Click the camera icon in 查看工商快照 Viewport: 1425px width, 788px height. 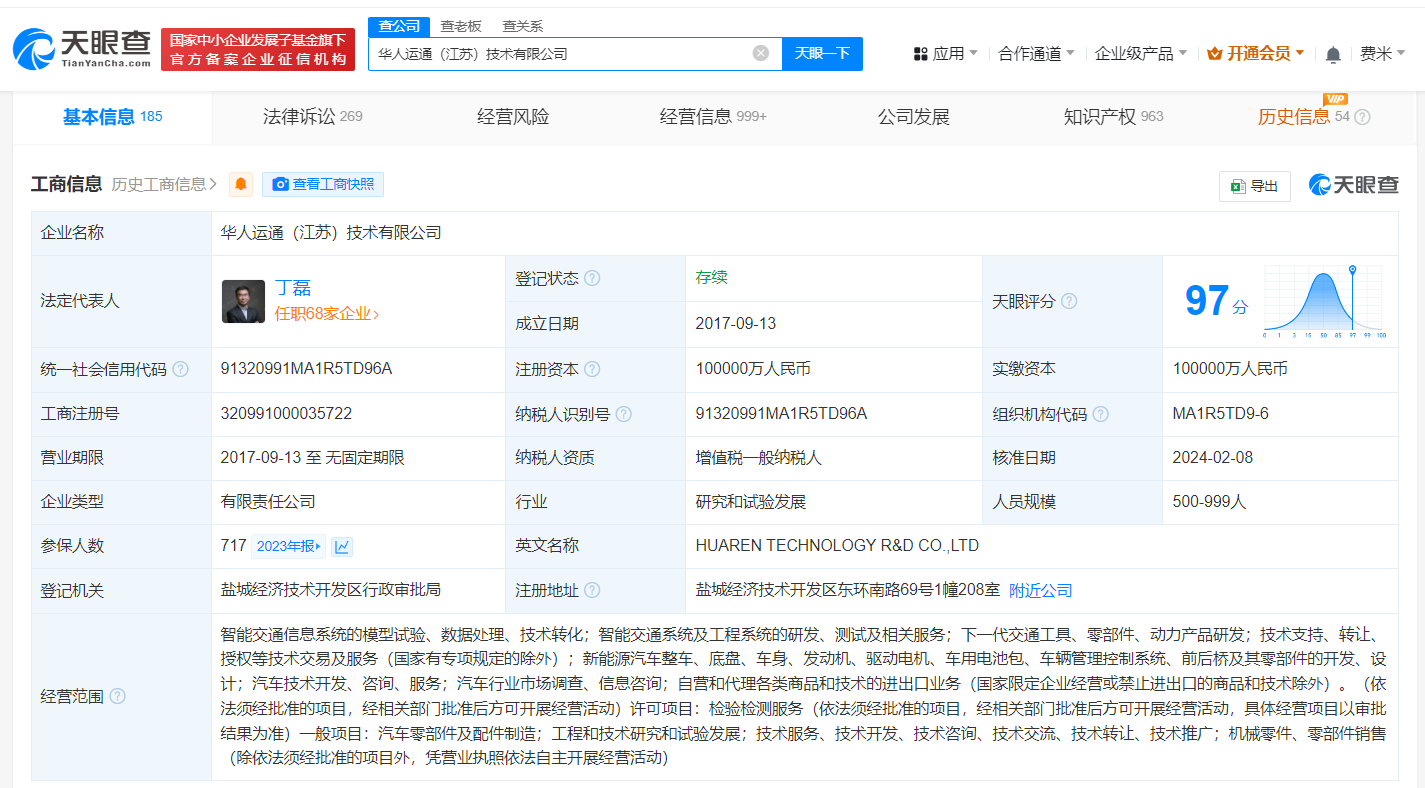point(280,184)
